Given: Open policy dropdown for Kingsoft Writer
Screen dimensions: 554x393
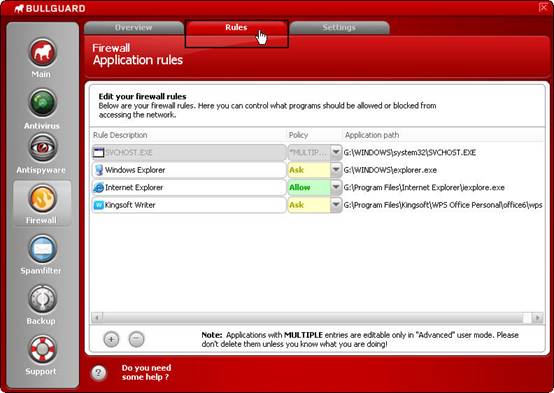Looking at the screenshot, I should tap(336, 205).
